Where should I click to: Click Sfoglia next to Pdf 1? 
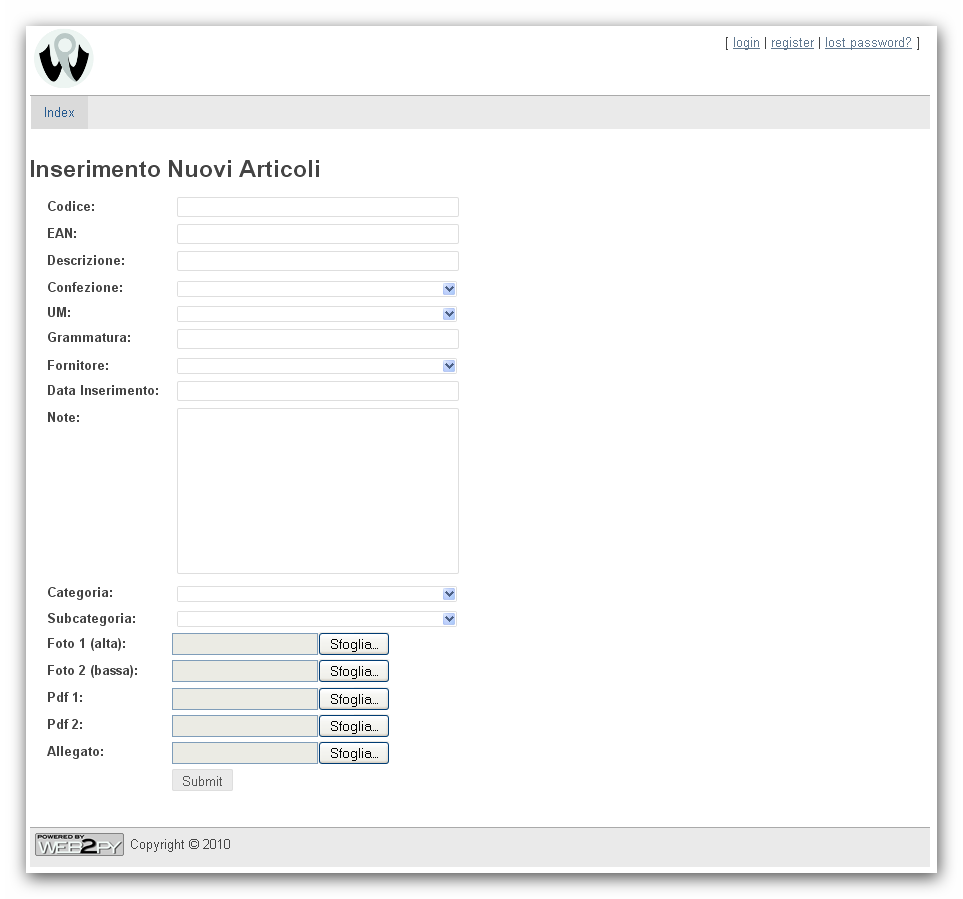(353, 698)
